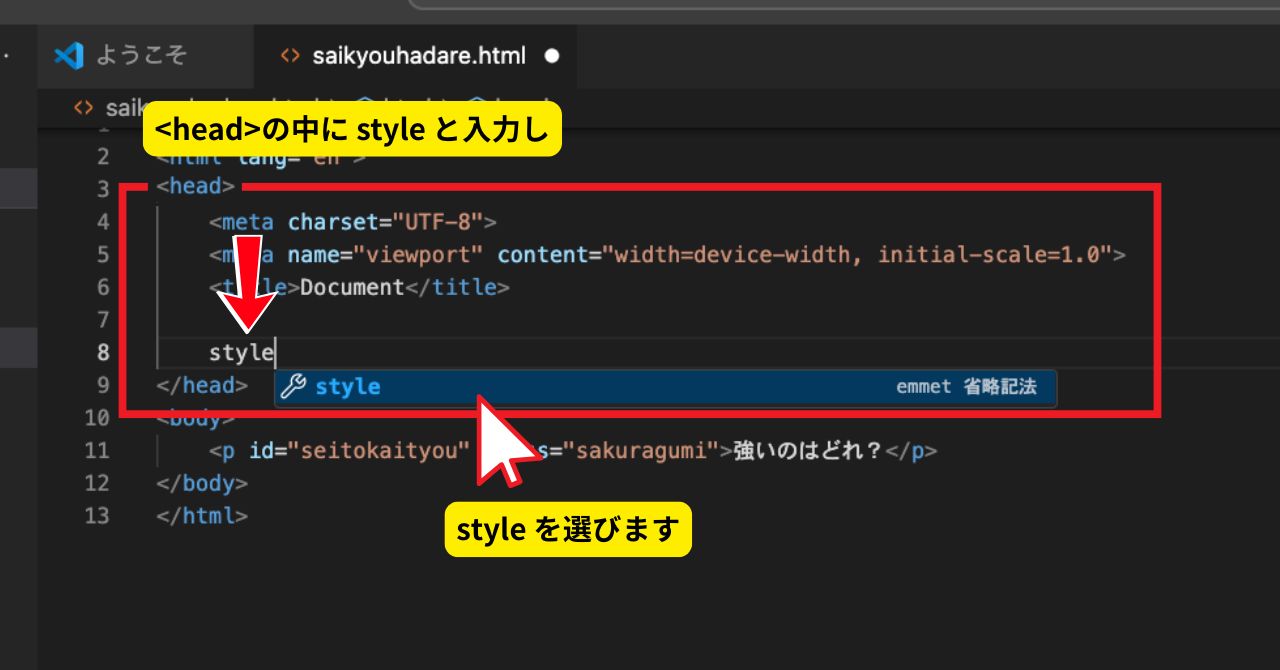This screenshot has height=670, width=1280.
Task: Open the saikyouhadare.html editor tab
Action: click(416, 56)
